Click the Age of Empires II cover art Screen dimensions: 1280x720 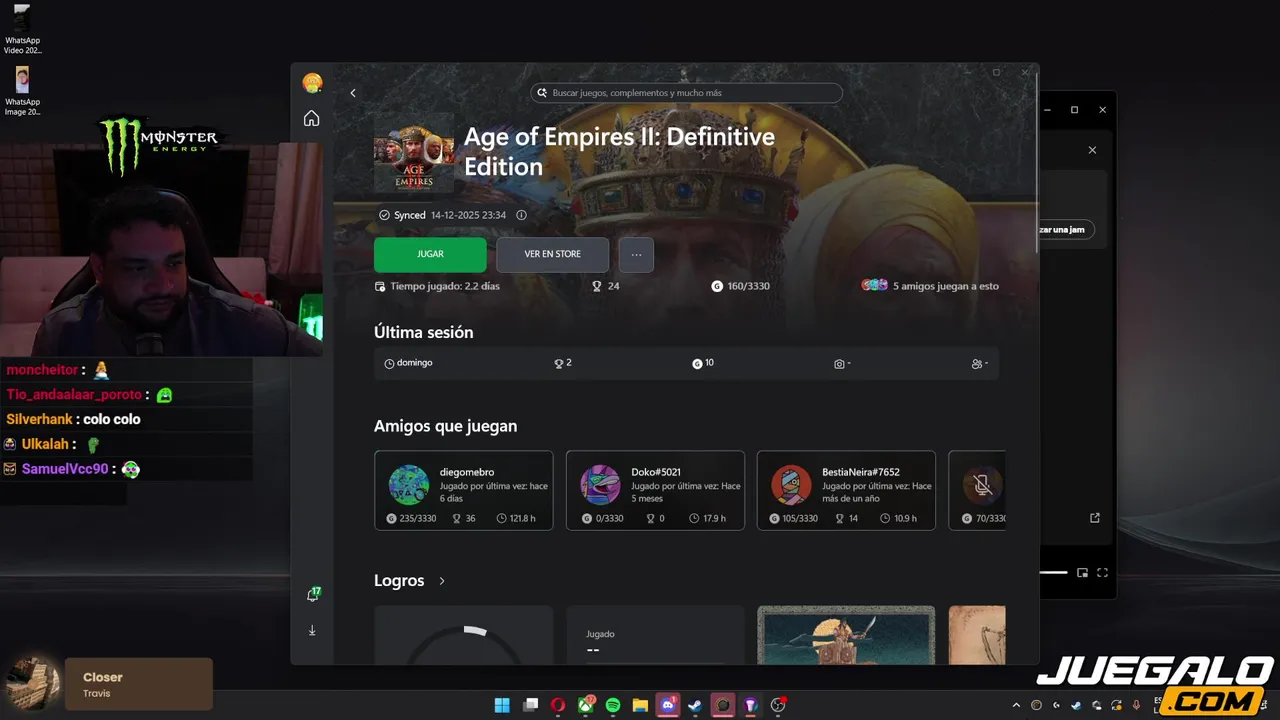414,151
